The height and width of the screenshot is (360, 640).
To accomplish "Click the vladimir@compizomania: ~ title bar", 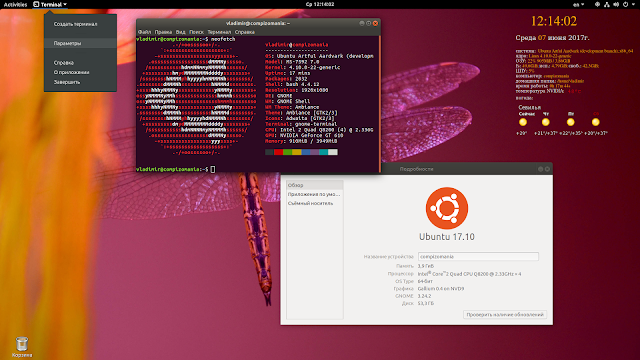I will (258, 23).
